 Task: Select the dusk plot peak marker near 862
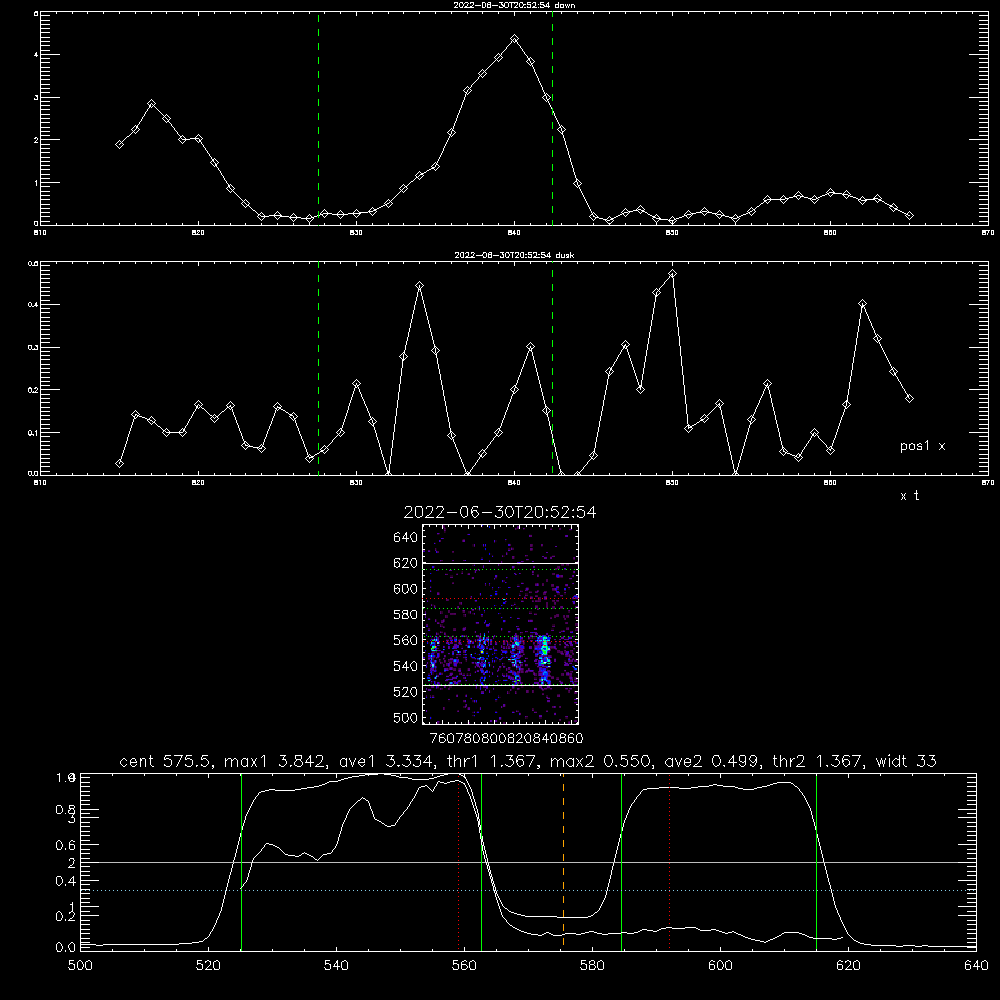point(862,304)
